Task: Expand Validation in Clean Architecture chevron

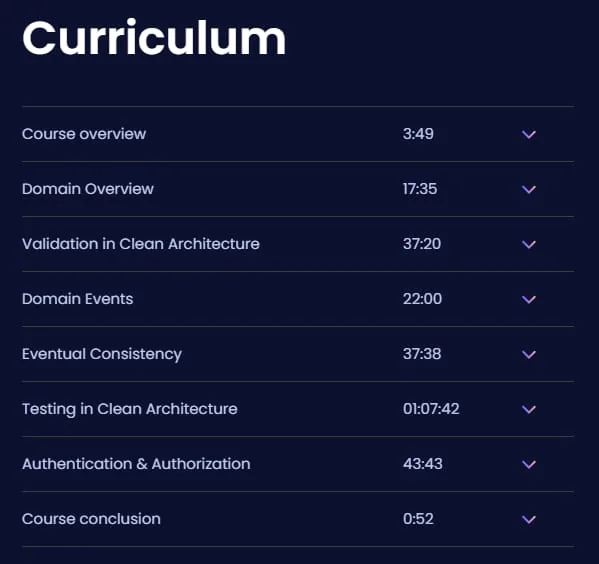Action: click(x=529, y=245)
